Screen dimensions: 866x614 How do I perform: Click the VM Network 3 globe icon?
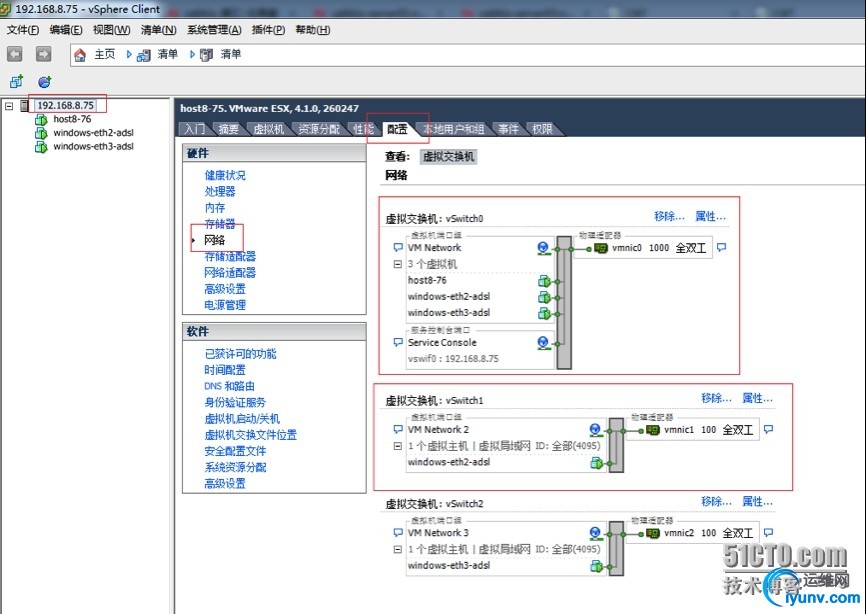595,533
